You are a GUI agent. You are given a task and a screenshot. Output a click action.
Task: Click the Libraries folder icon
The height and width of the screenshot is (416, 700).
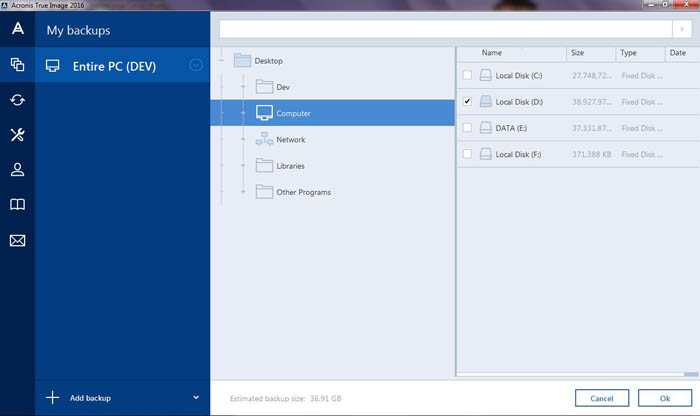[x=264, y=165]
